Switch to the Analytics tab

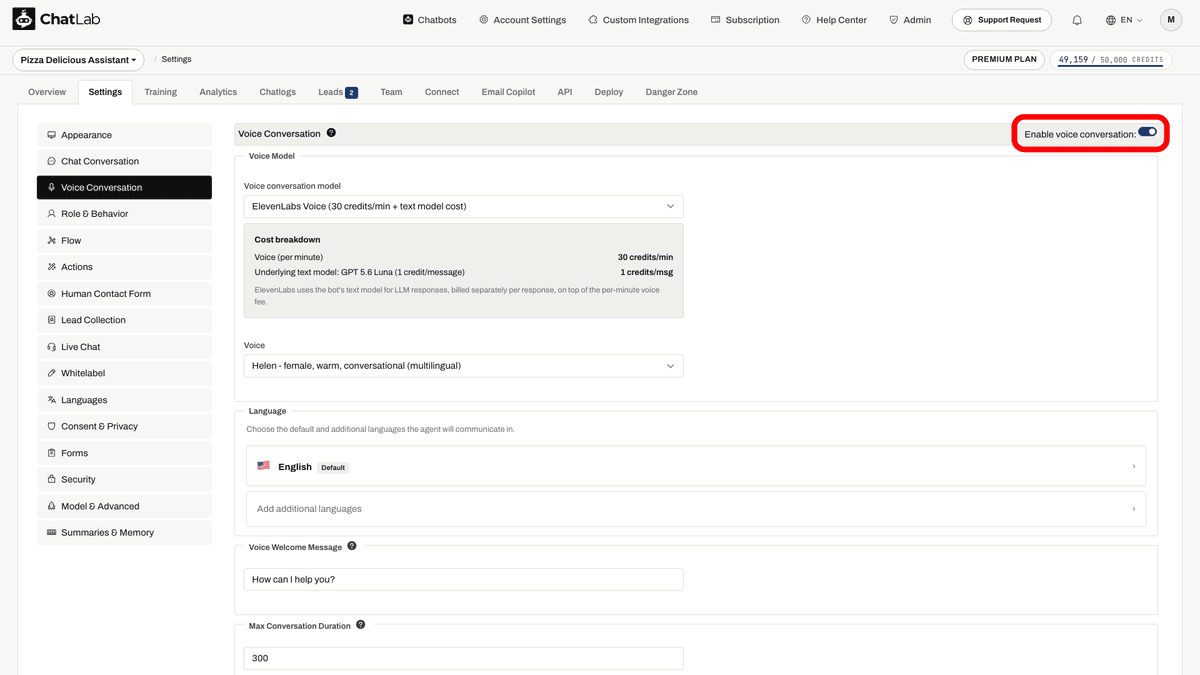point(218,92)
